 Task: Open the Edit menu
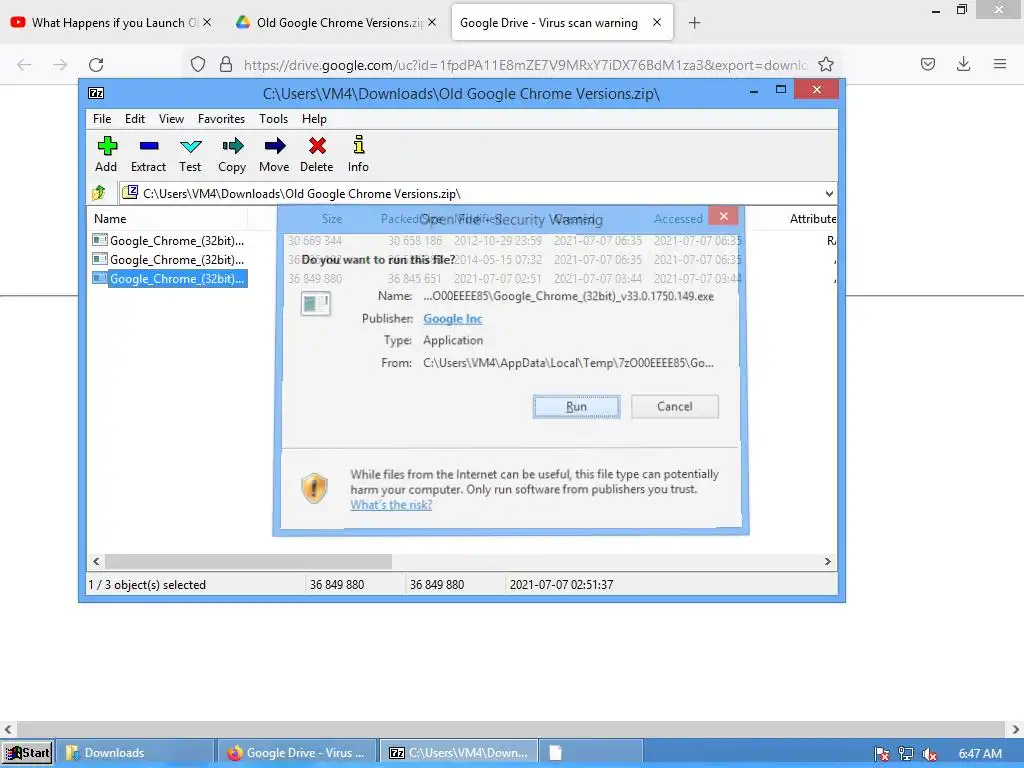click(135, 119)
